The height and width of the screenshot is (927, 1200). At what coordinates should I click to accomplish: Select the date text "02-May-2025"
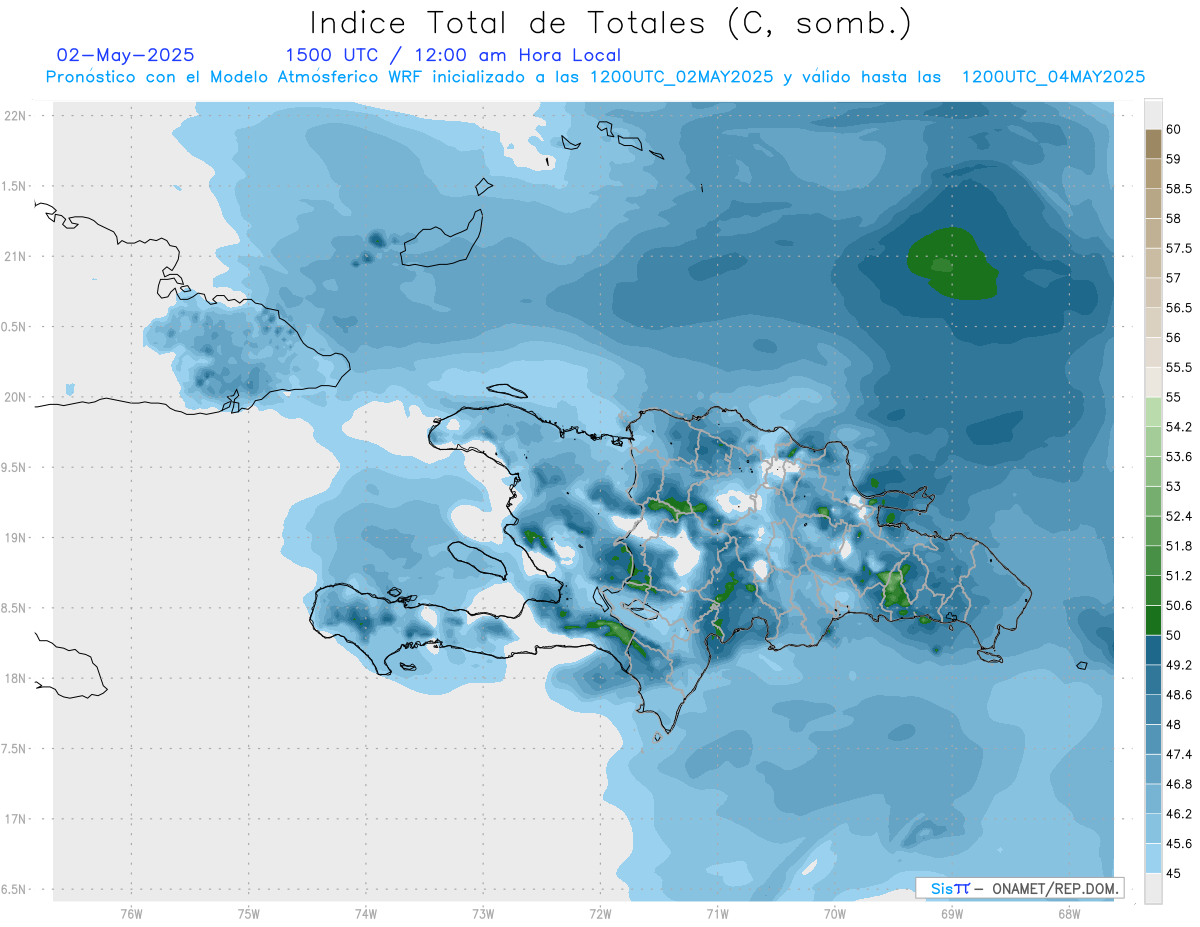[x=126, y=55]
